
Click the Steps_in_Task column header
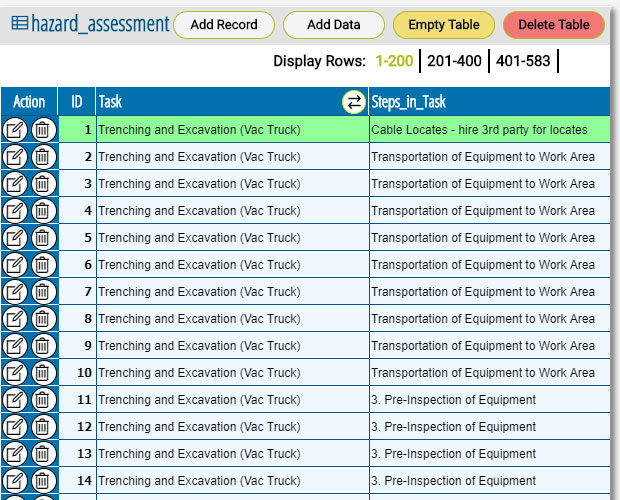tap(408, 102)
